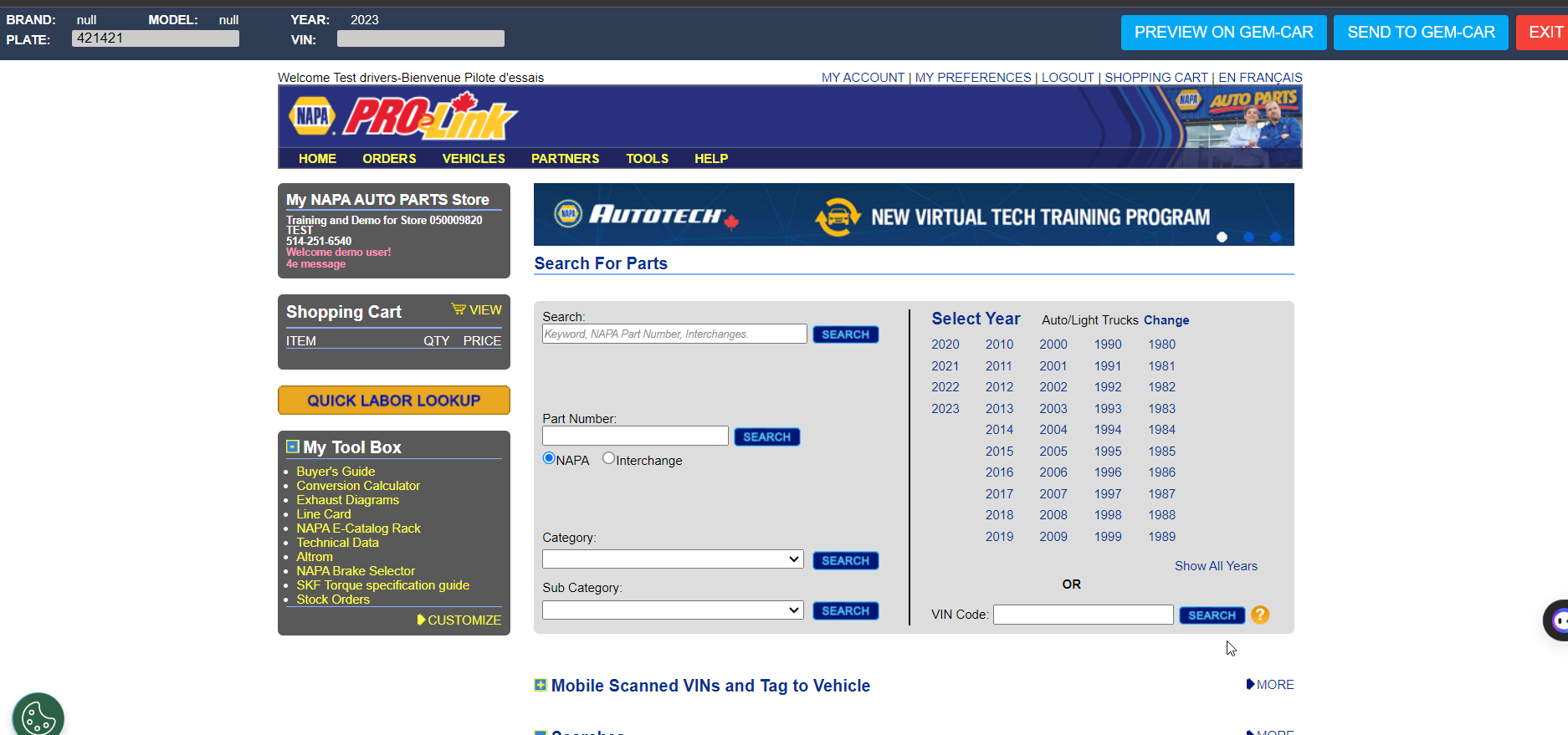Image resolution: width=1568 pixels, height=735 pixels.
Task: Expand Mobile Scanned VINs section plus icon
Action: (x=541, y=686)
